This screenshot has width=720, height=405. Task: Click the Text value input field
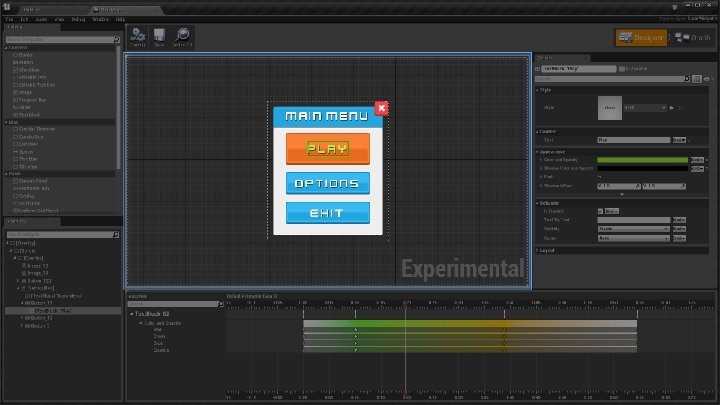tap(633, 140)
